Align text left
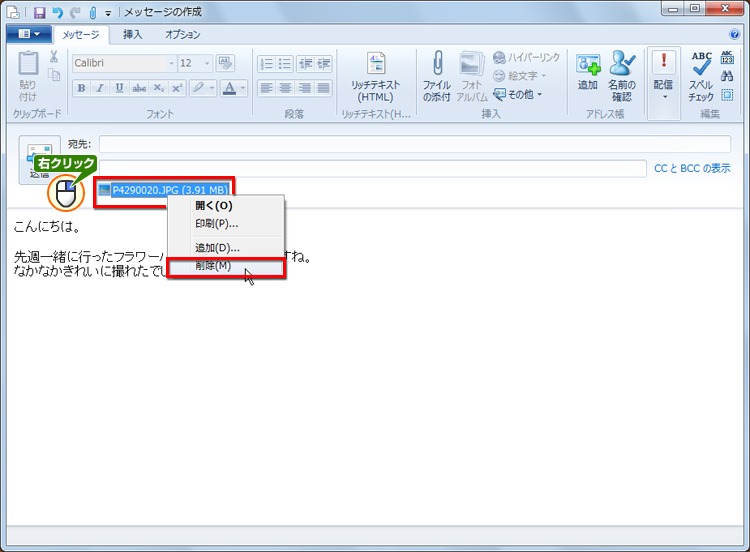Screen dimensions: 750x552 pos(266,88)
